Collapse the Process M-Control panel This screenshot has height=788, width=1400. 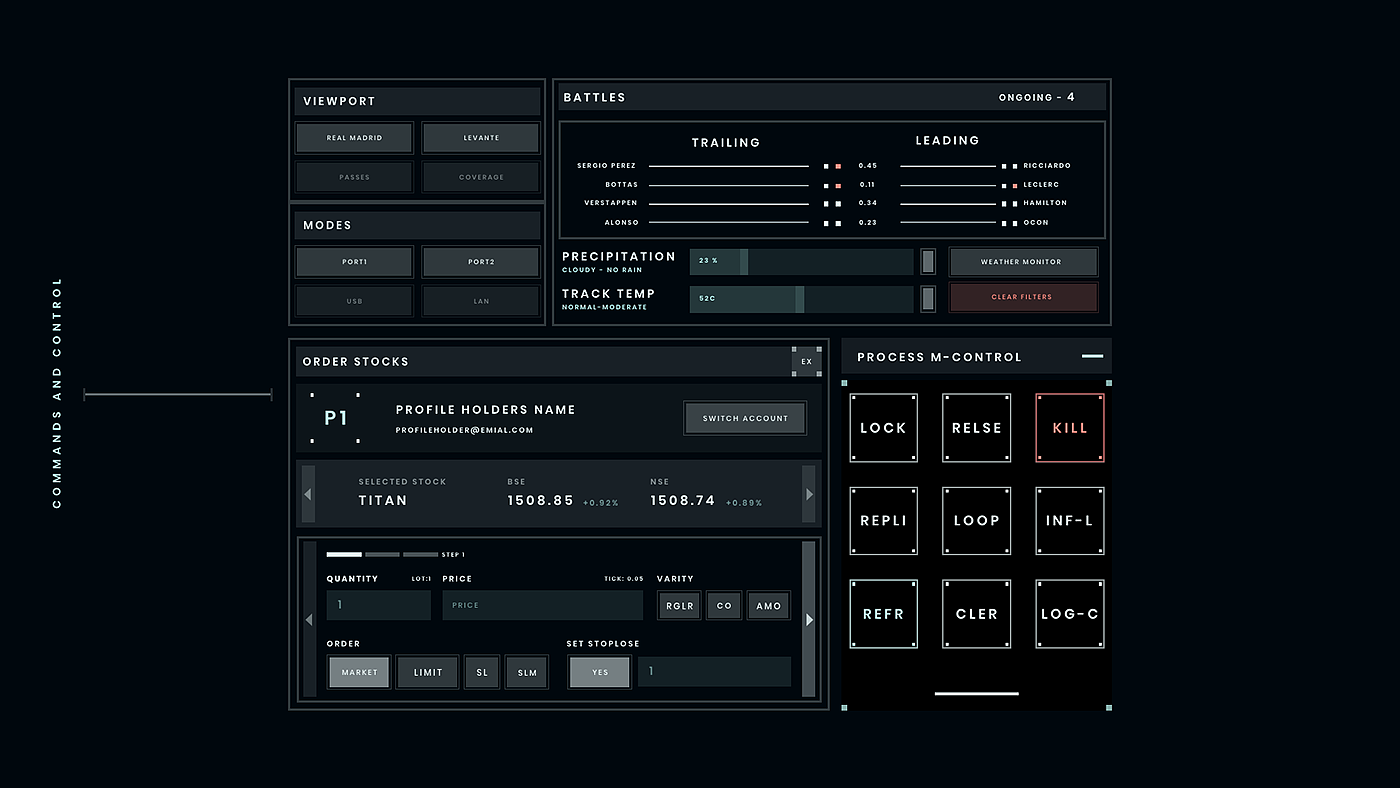[x=1092, y=356]
